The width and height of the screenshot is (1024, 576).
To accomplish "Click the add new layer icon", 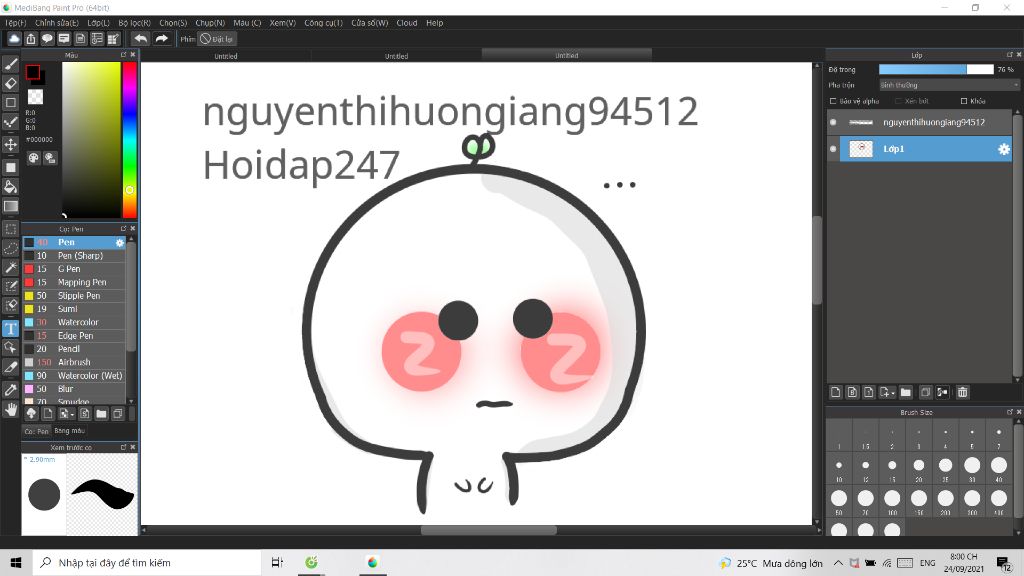I will [x=836, y=392].
